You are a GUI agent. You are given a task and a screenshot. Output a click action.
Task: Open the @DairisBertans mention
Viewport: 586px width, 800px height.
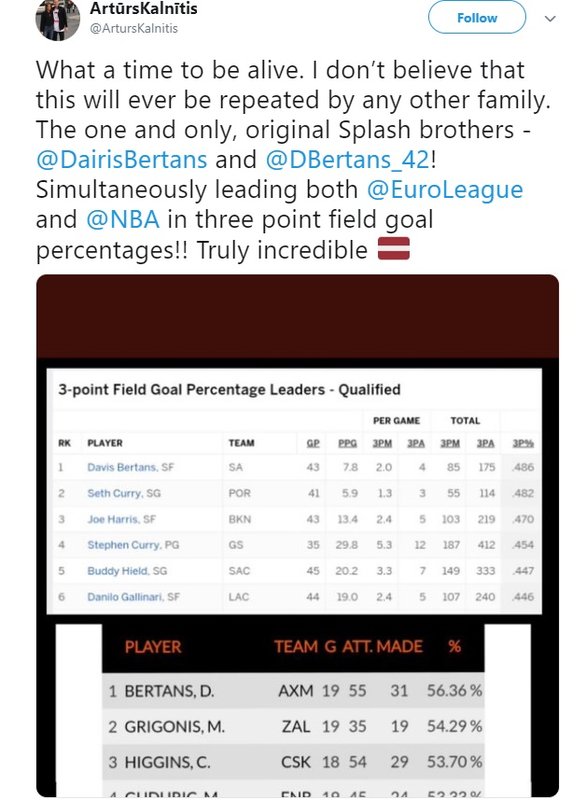tap(122, 160)
